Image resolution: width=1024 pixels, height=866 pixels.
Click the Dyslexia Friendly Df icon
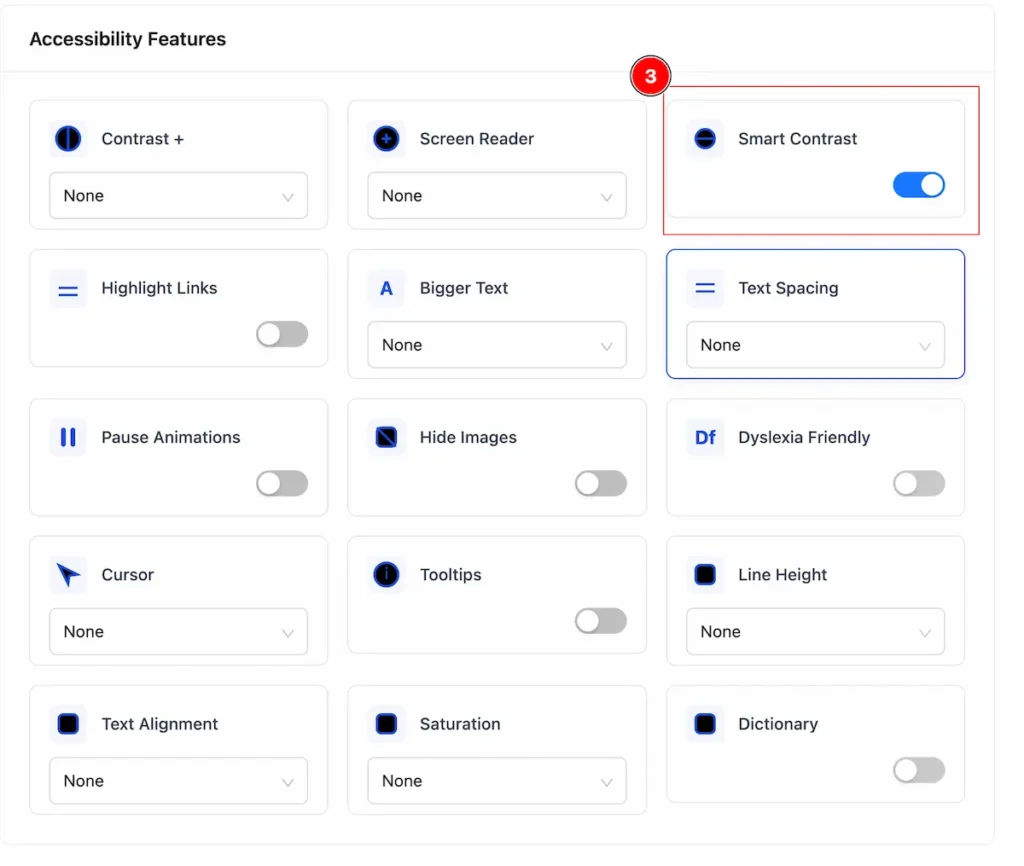coord(705,437)
